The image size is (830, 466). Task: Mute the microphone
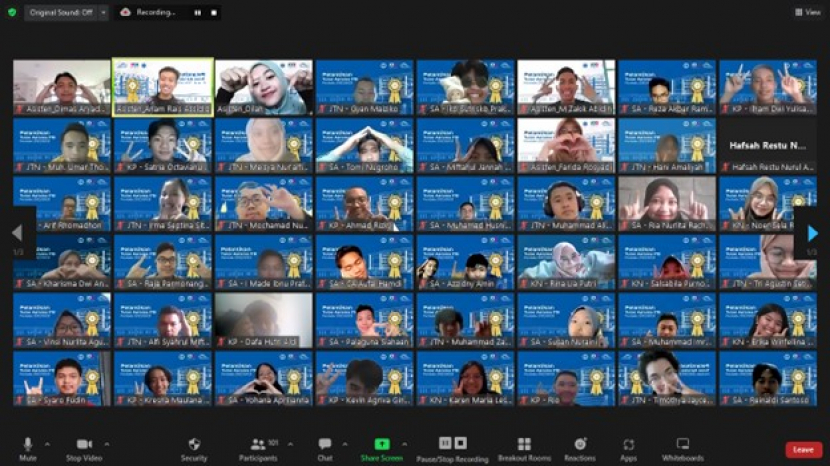tap(27, 444)
